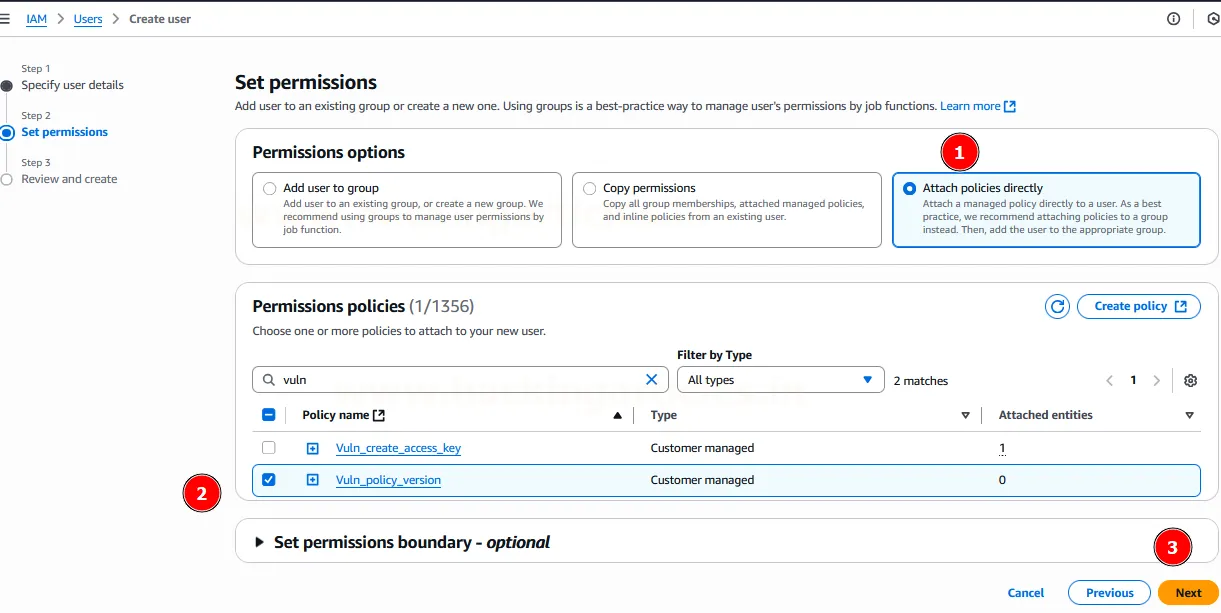Refresh the permissions policies list
The image size is (1221, 613).
(x=1057, y=306)
